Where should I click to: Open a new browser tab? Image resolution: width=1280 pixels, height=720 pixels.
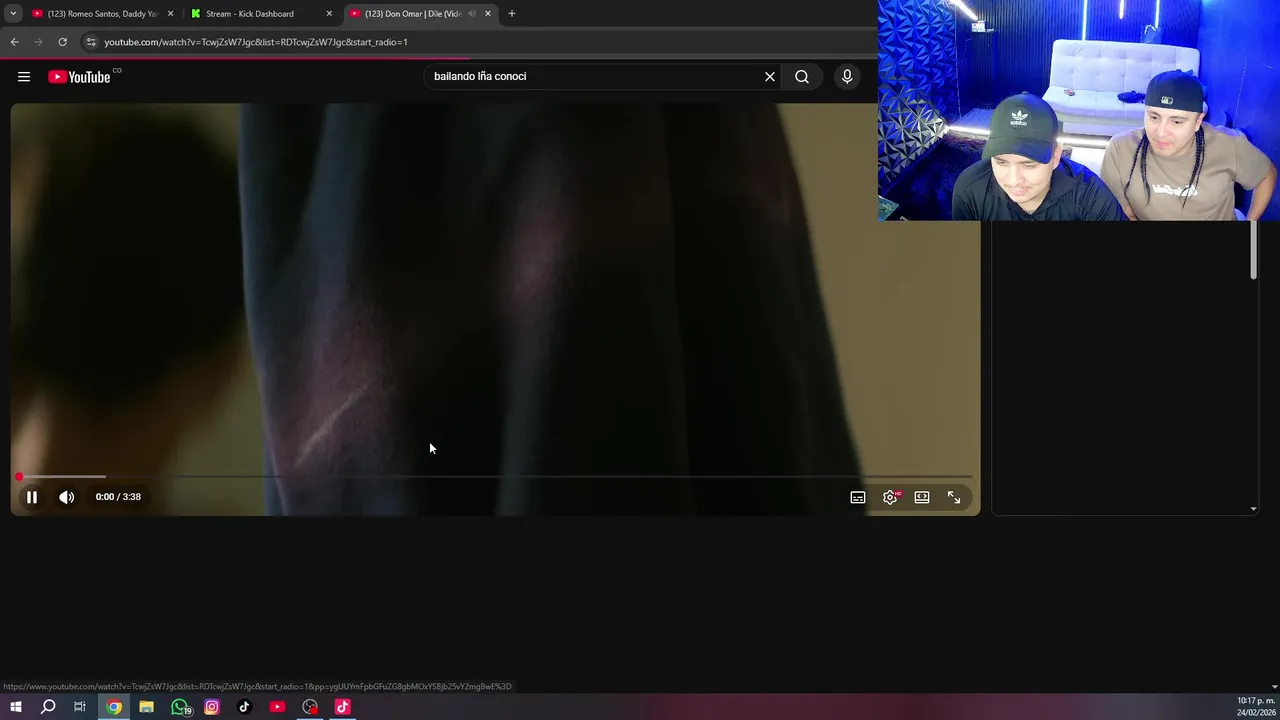click(x=512, y=14)
